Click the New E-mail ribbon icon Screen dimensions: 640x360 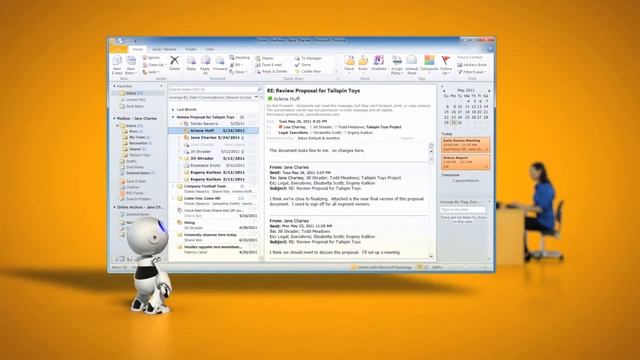coord(117,62)
